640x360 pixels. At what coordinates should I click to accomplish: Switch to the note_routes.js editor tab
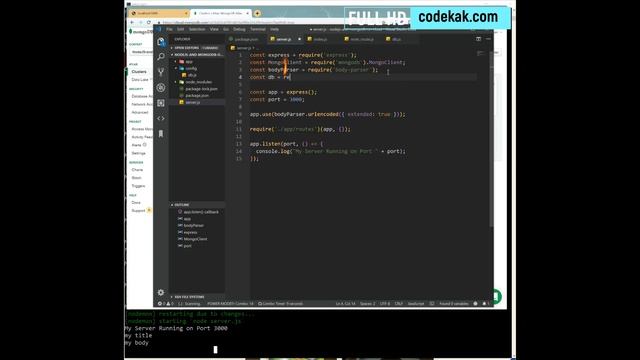click(360, 39)
